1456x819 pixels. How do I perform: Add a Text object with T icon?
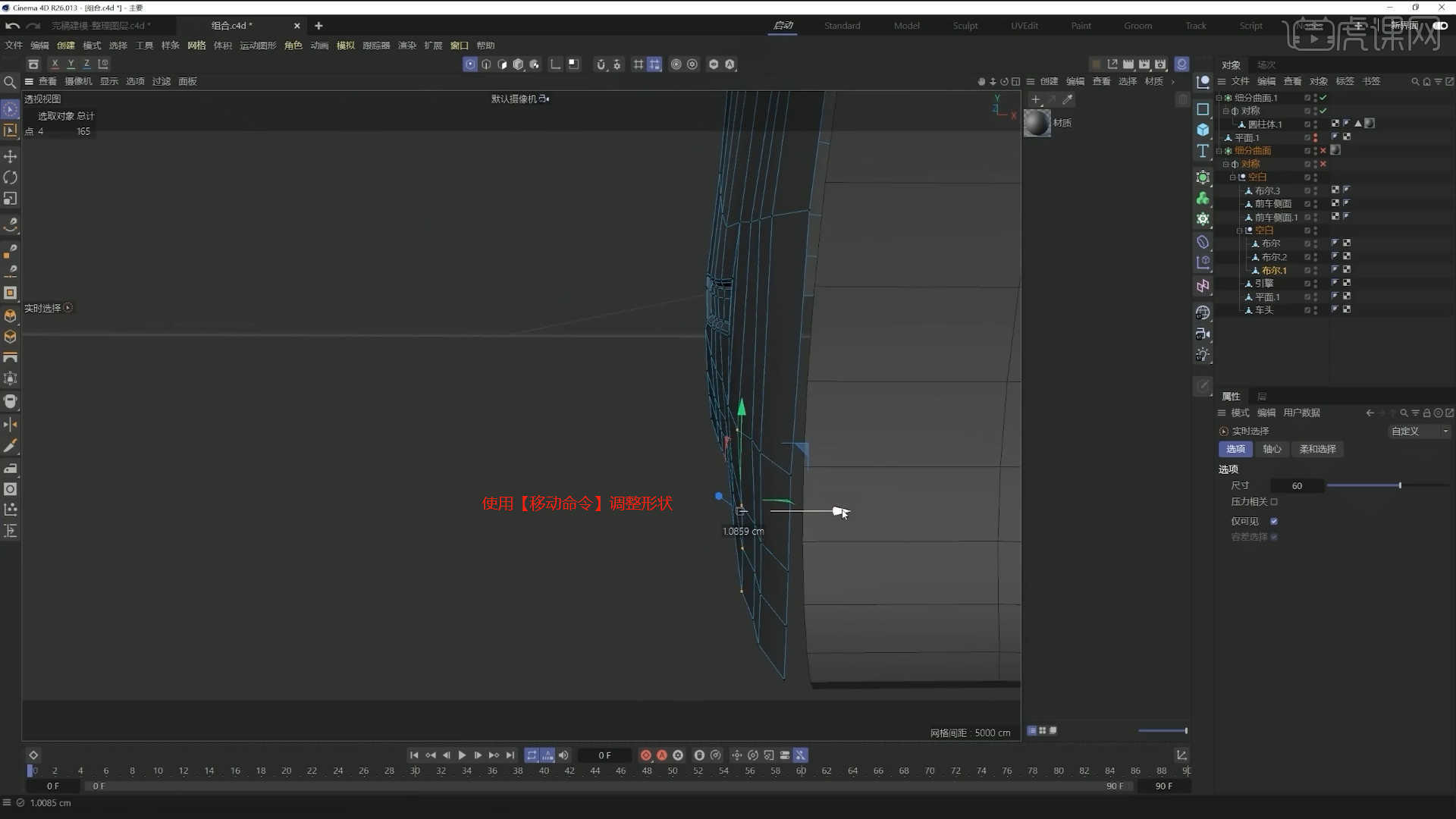tap(1203, 151)
